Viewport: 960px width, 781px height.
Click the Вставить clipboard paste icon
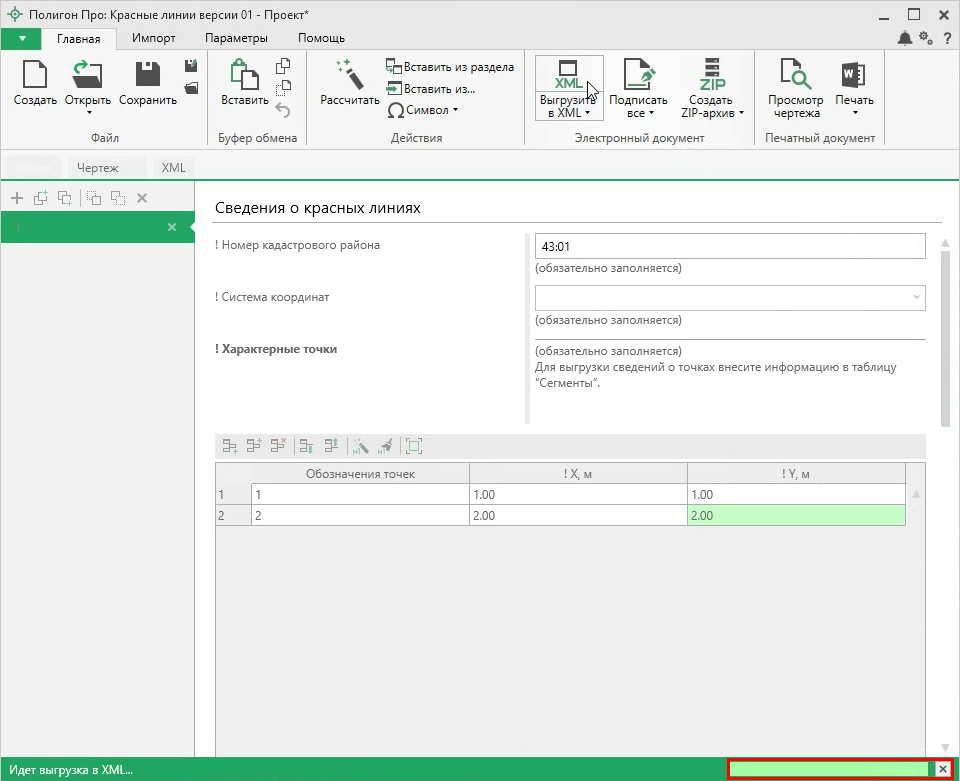(244, 76)
